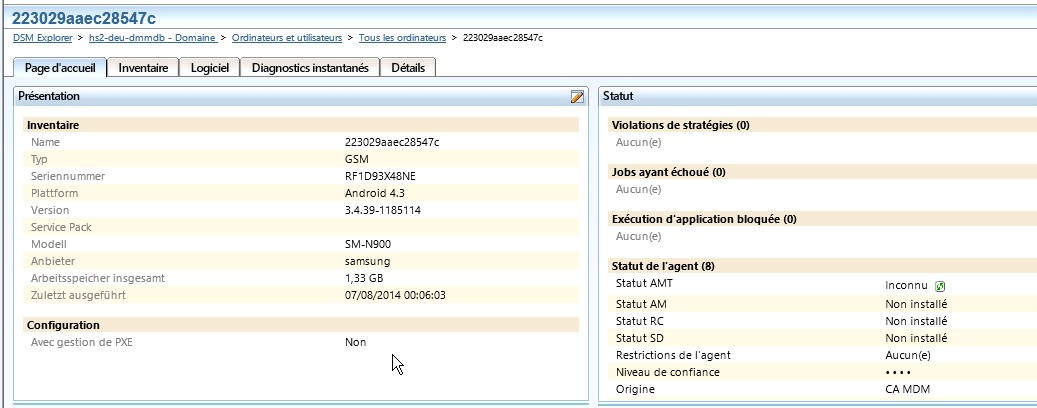Switch to the Inventaire tab
The height and width of the screenshot is (408, 1037).
pos(143,67)
